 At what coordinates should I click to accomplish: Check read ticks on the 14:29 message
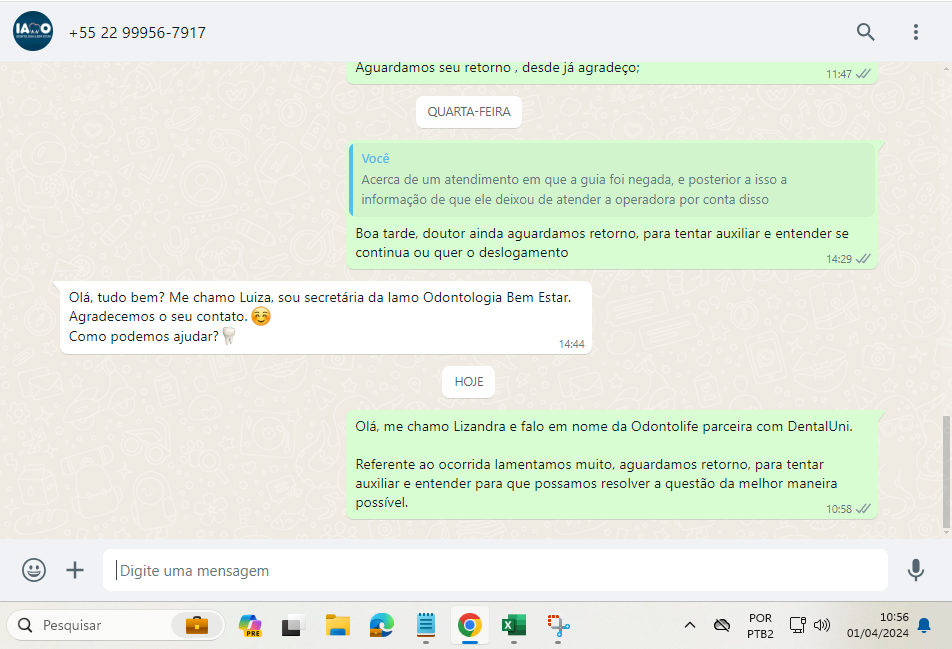tap(863, 259)
